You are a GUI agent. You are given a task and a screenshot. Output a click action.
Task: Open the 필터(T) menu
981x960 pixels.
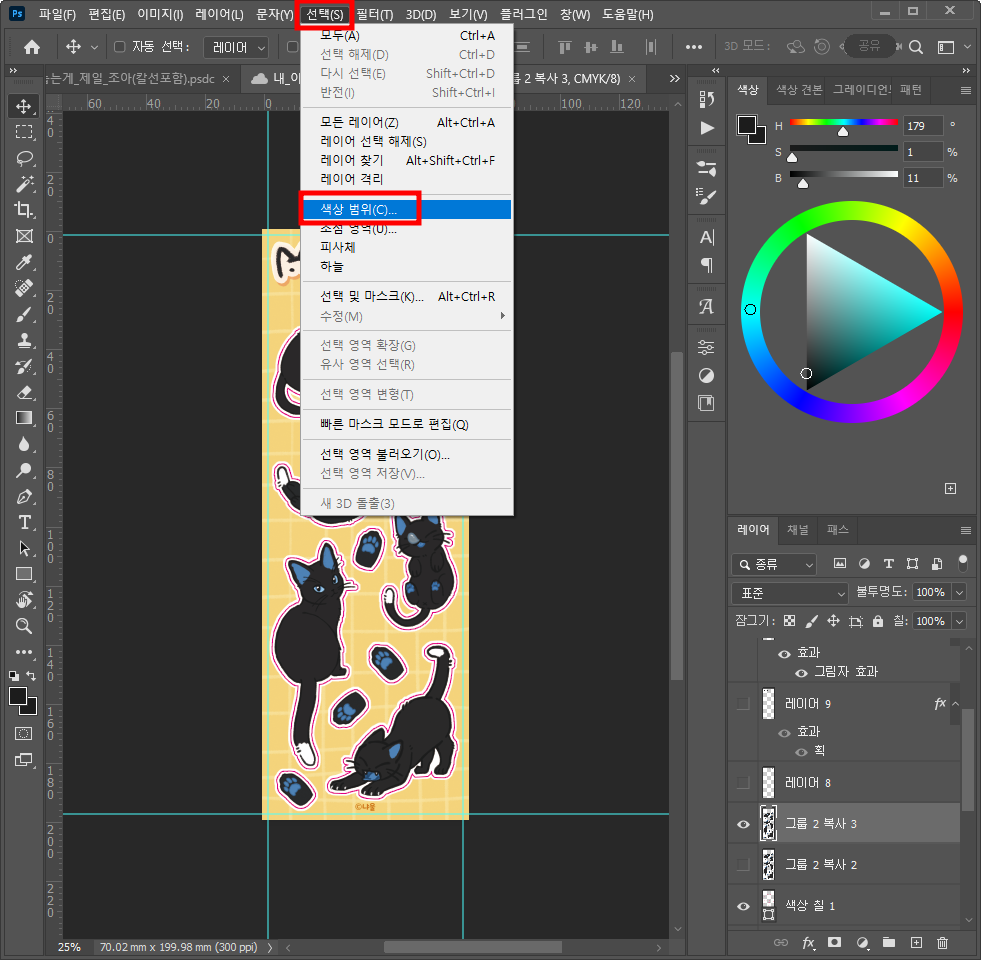[x=374, y=14]
